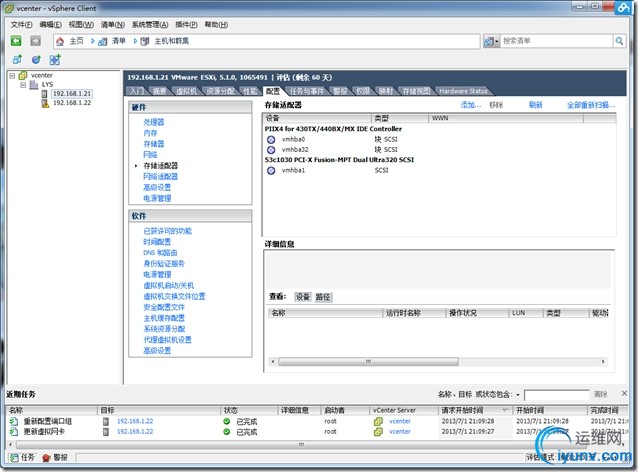The width and height of the screenshot is (638, 472).
Task: Open the 文件 menu
Action: click(x=22, y=25)
